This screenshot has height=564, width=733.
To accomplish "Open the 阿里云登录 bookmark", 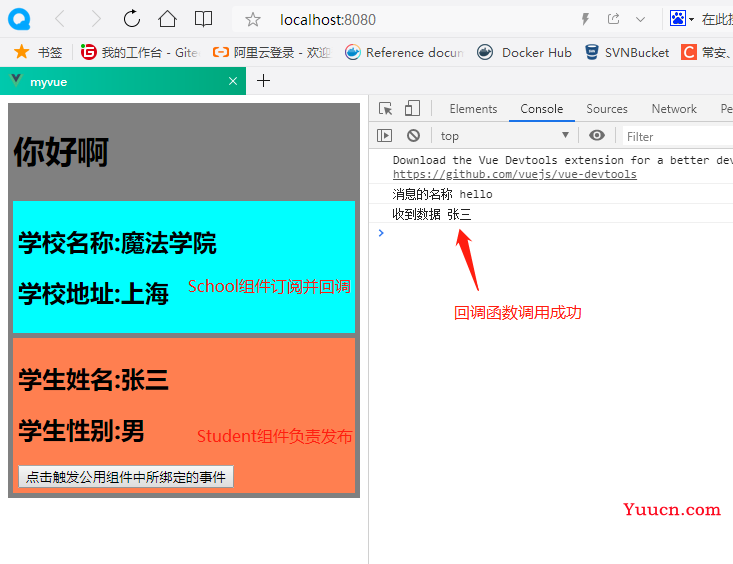I will pyautogui.click(x=272, y=52).
